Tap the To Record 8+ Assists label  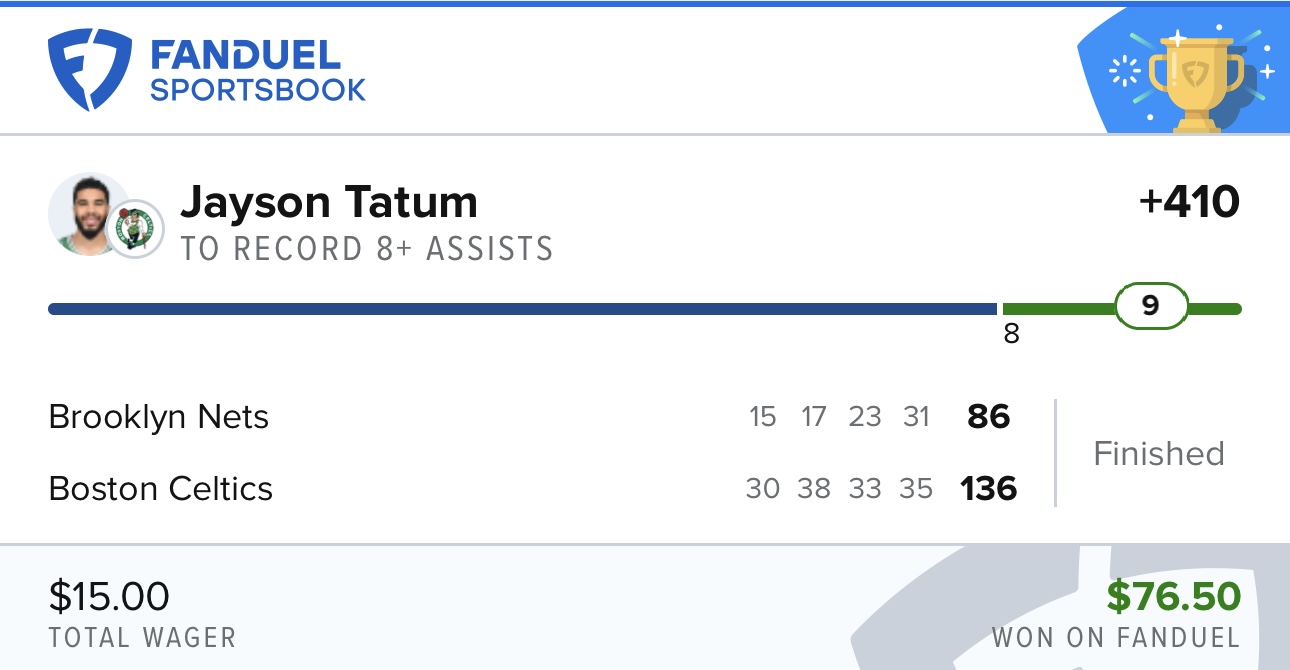[x=367, y=249]
